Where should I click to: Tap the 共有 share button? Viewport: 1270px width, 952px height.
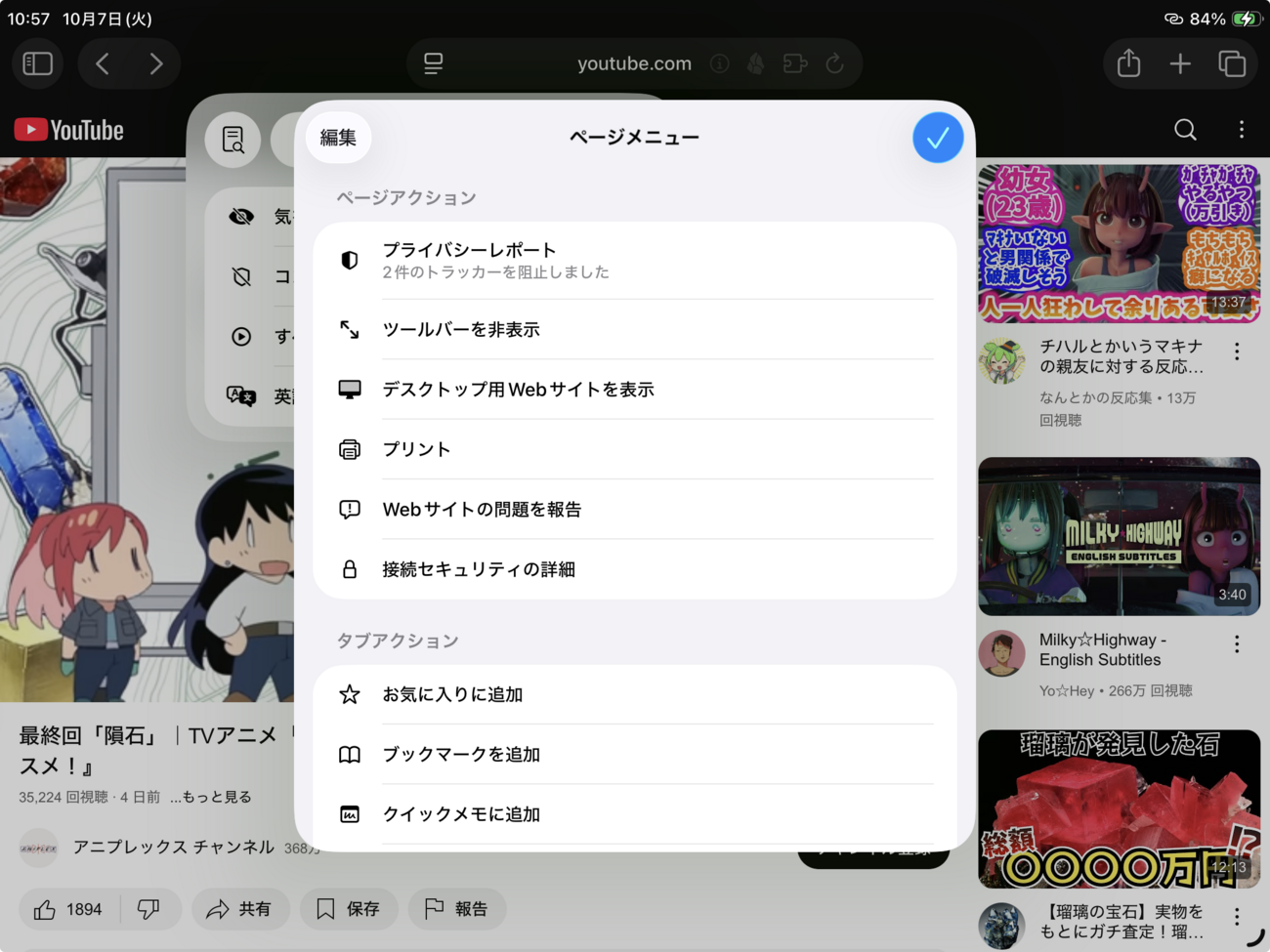pyautogui.click(x=239, y=909)
